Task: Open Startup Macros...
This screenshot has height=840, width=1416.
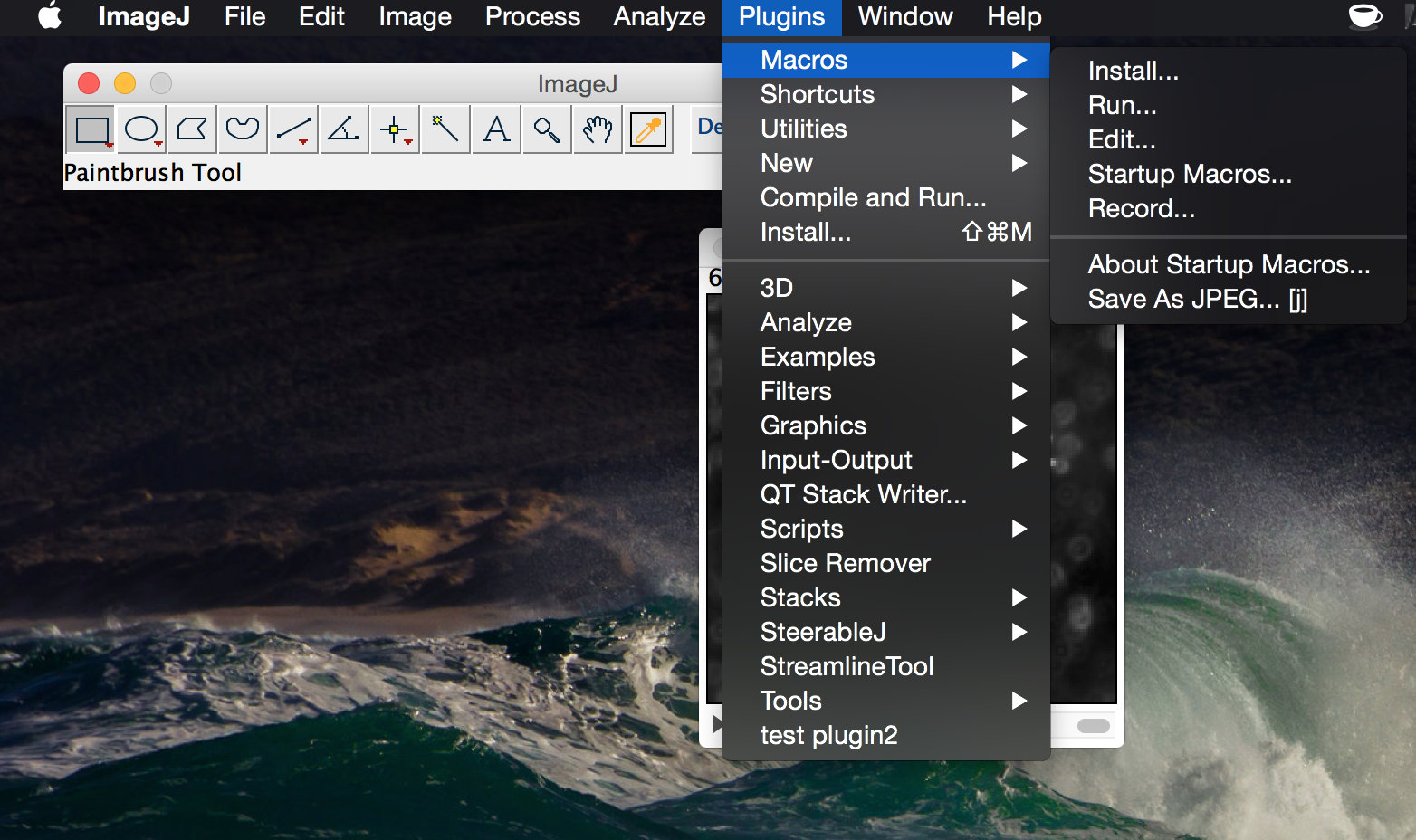Action: 1229,174
